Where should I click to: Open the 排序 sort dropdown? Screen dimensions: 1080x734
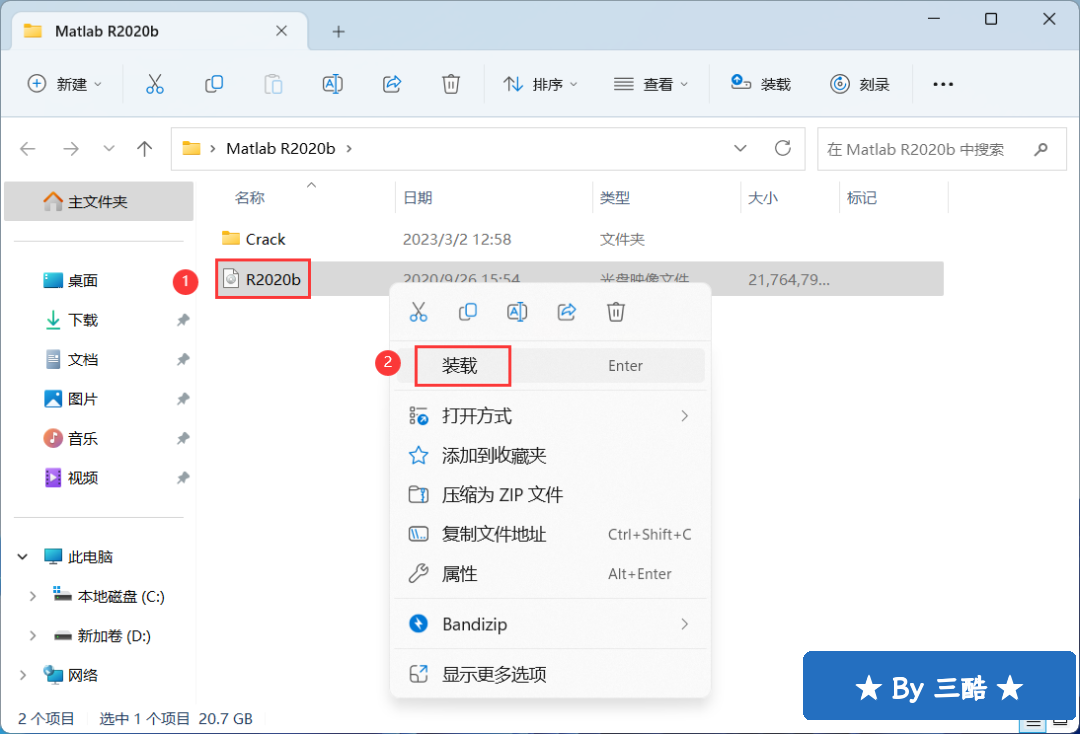pyautogui.click(x=541, y=84)
